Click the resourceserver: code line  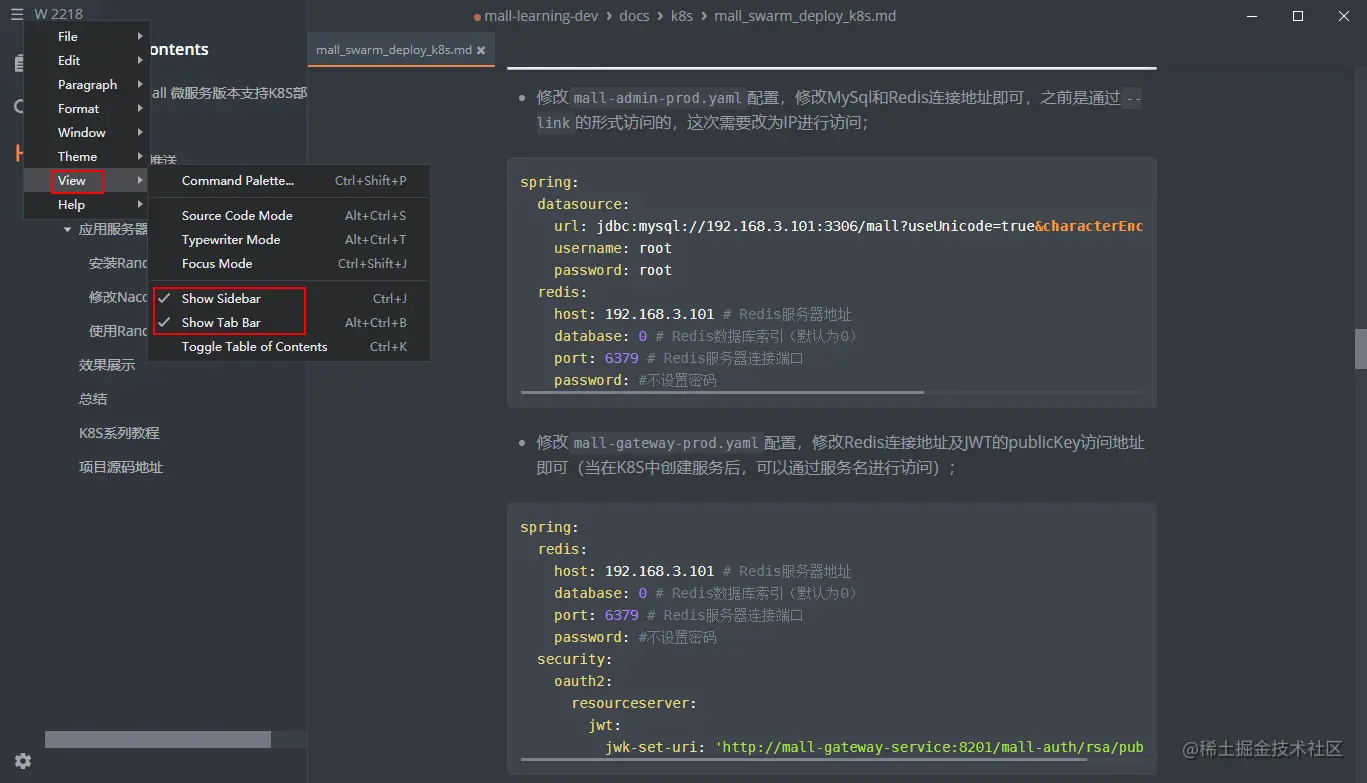point(634,703)
